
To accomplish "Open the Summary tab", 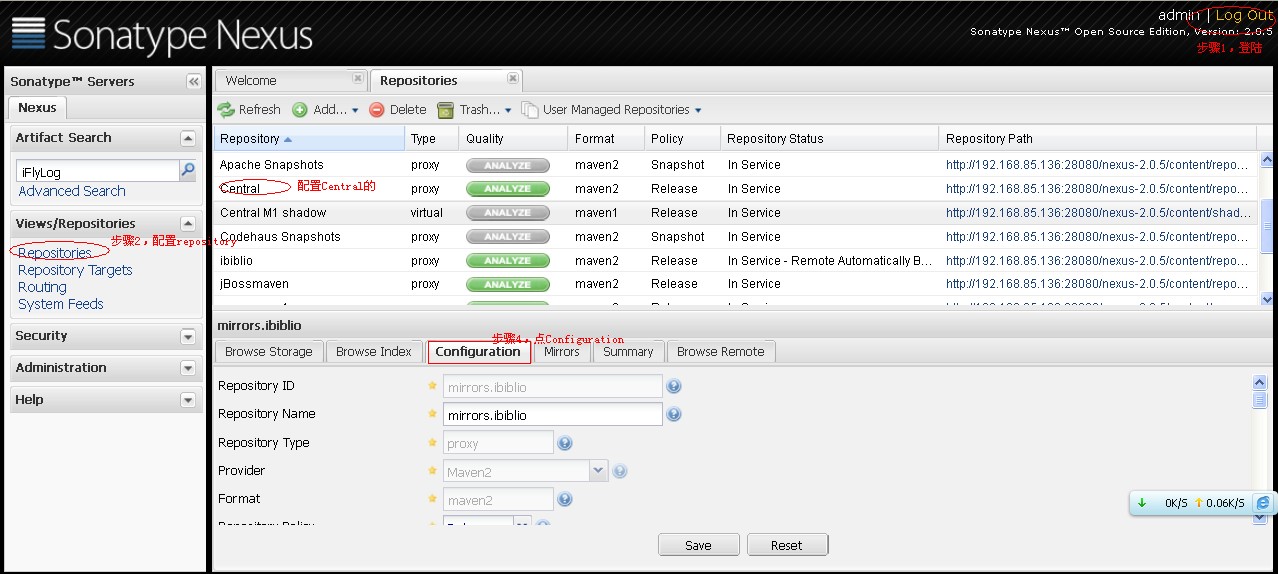I will [x=628, y=351].
